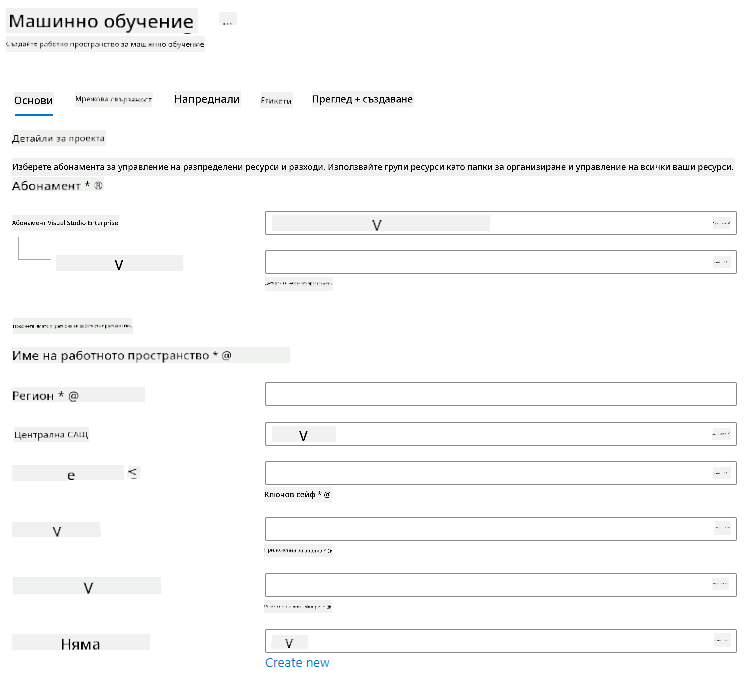Expand the second-to-last dropdown in the form
This screenshot has width=746, height=677.
tap(501, 585)
